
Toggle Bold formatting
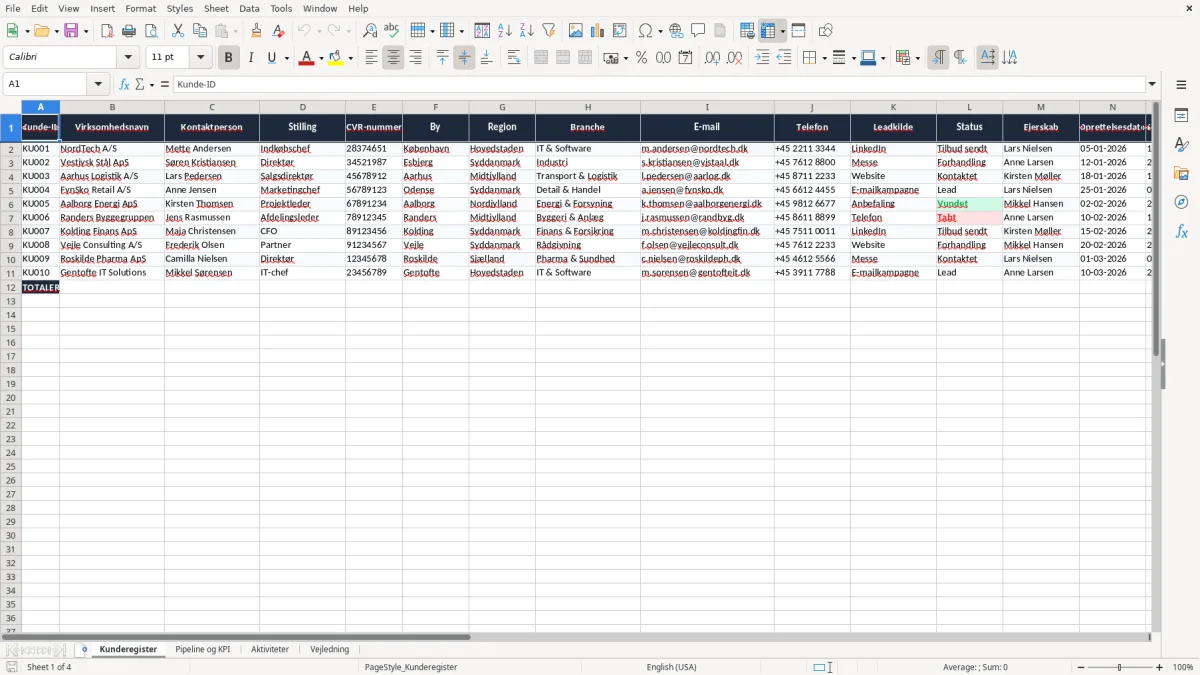coord(229,58)
